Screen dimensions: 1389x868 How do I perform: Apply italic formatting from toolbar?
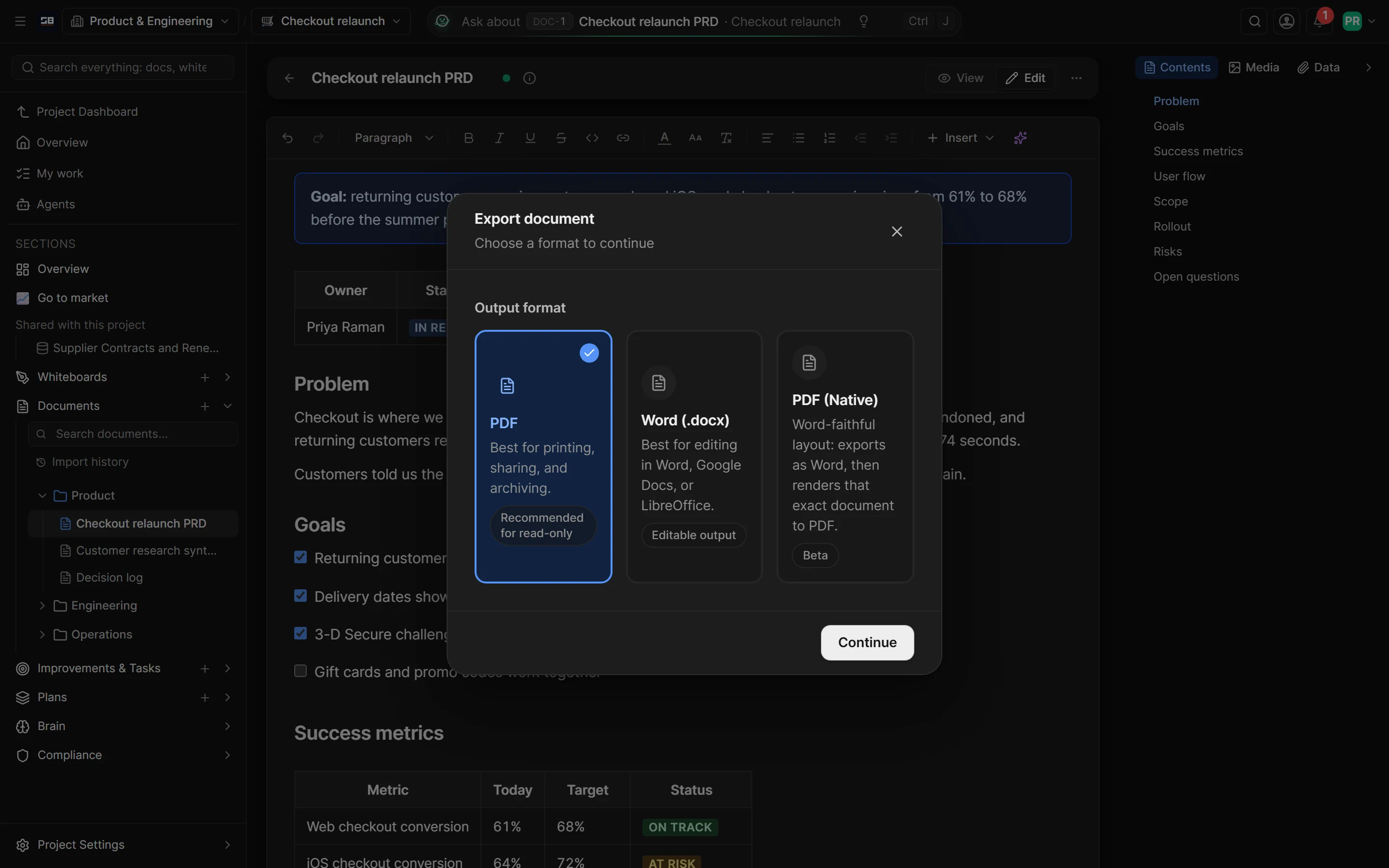point(499,138)
